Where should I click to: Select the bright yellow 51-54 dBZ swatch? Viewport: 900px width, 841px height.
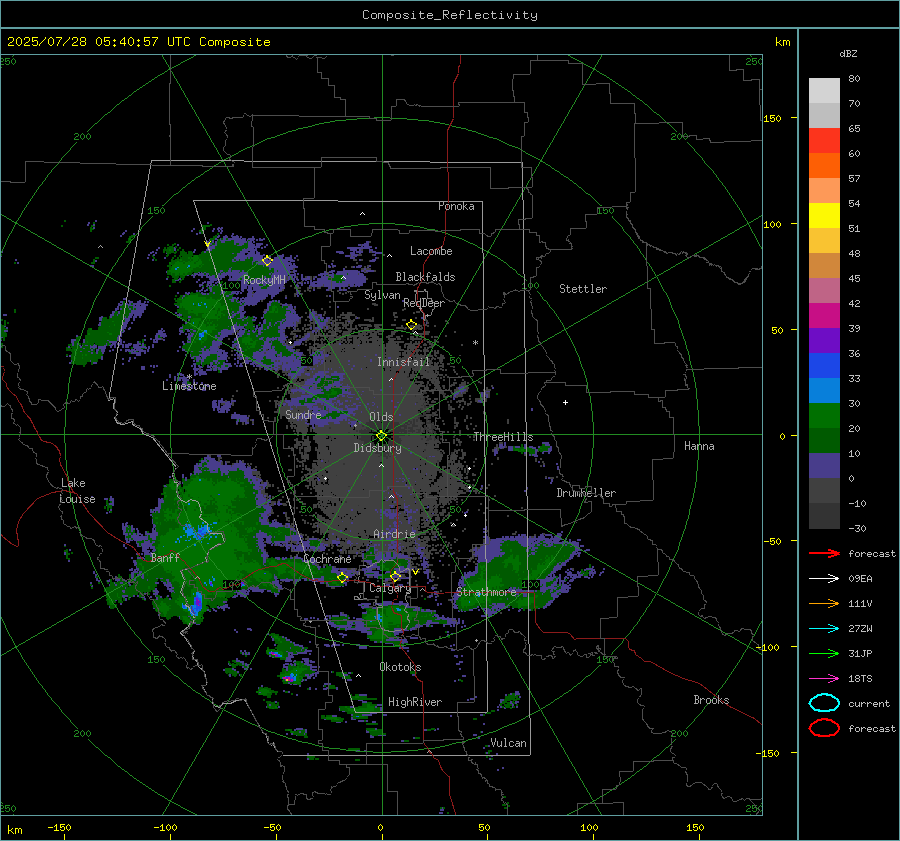coord(824,216)
